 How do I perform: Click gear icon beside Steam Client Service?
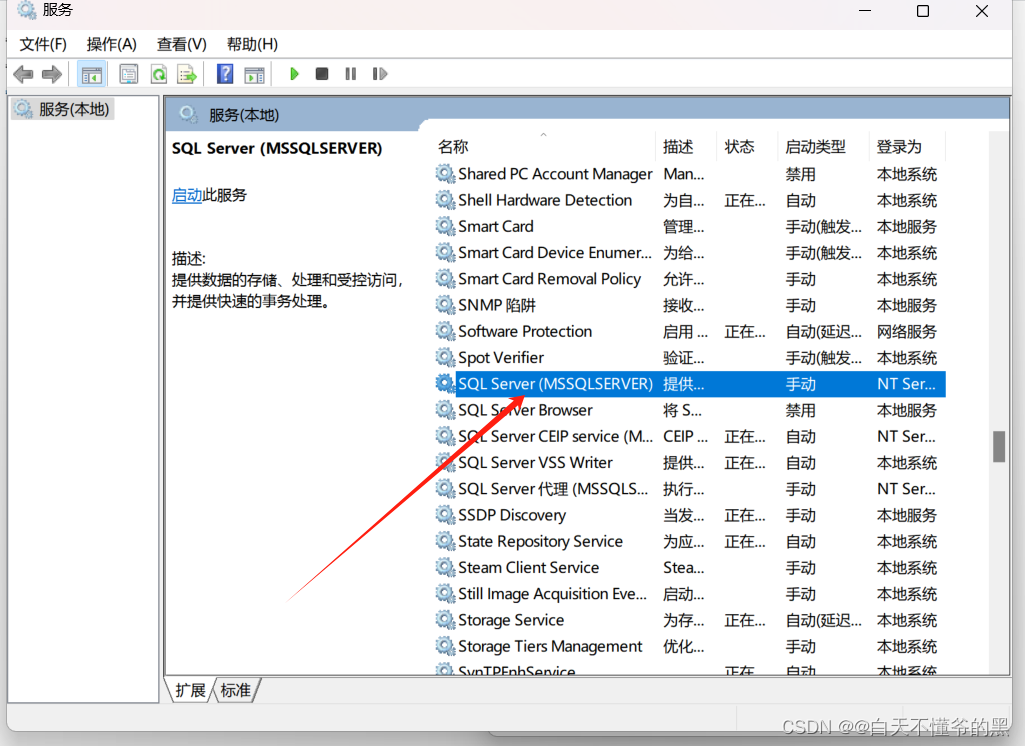pyautogui.click(x=445, y=568)
